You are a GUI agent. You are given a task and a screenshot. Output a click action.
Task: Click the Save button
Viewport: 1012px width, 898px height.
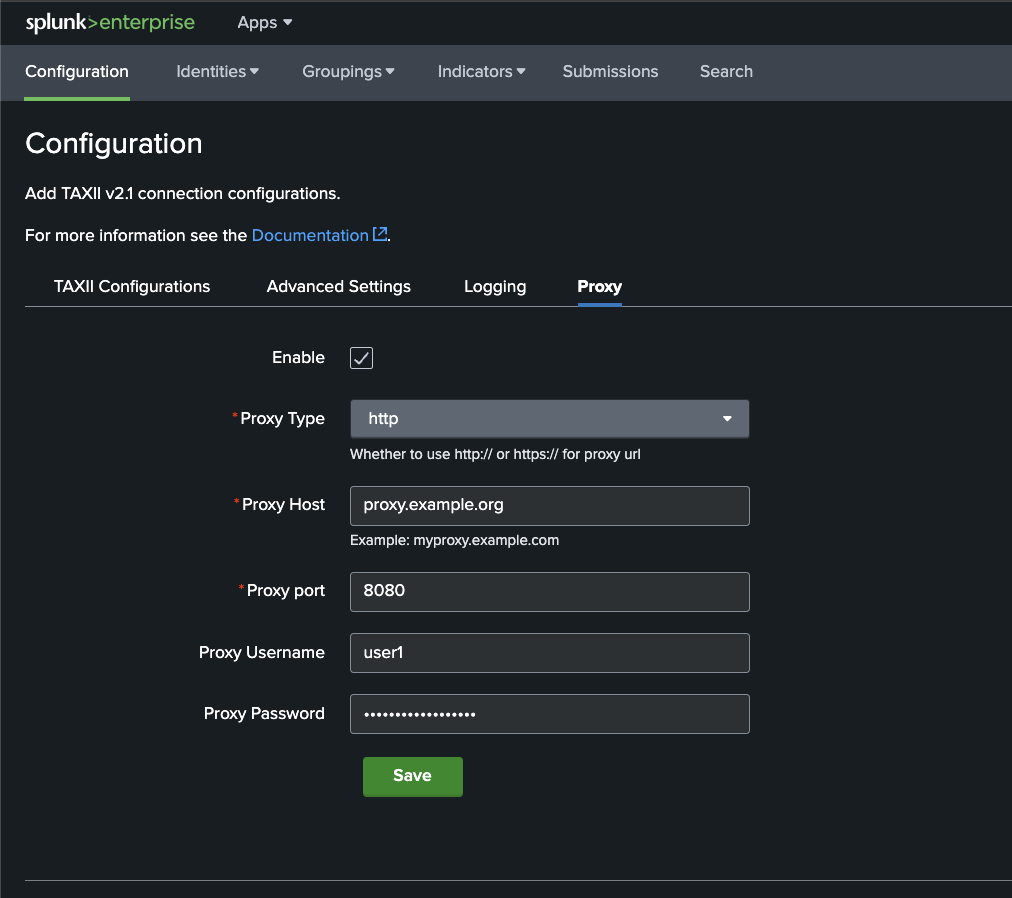point(412,776)
